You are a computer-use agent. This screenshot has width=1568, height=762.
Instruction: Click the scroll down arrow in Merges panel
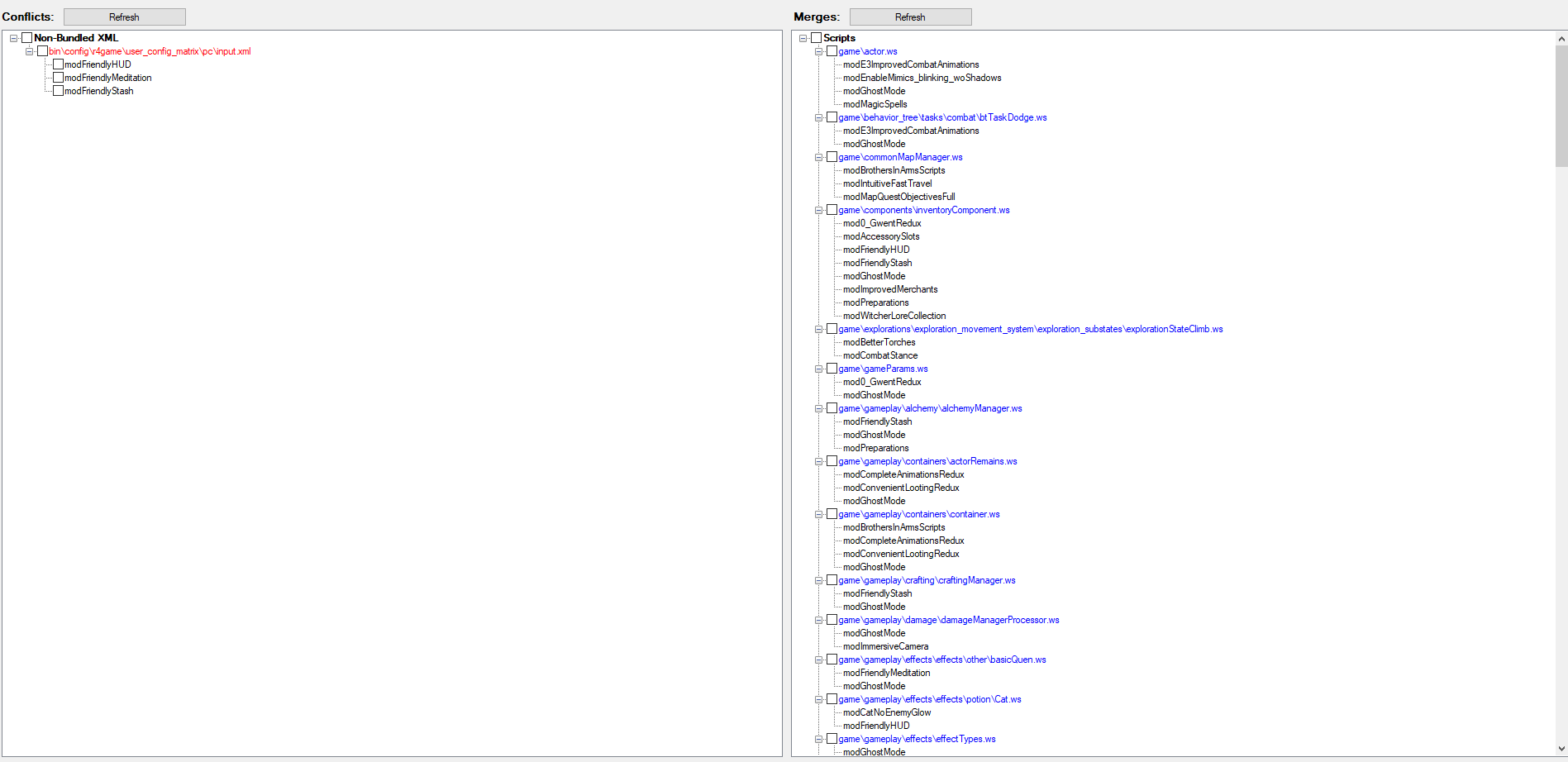point(1561,749)
